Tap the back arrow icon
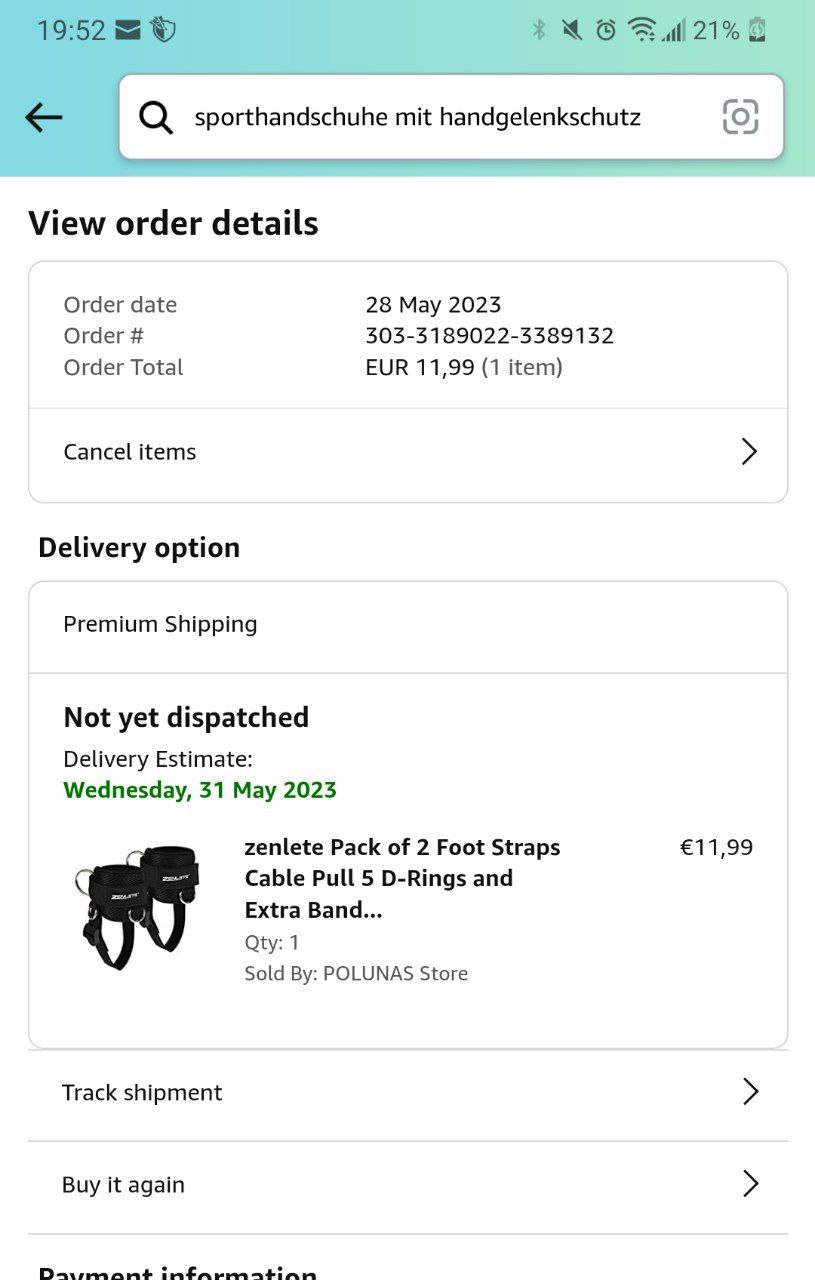 (44, 118)
